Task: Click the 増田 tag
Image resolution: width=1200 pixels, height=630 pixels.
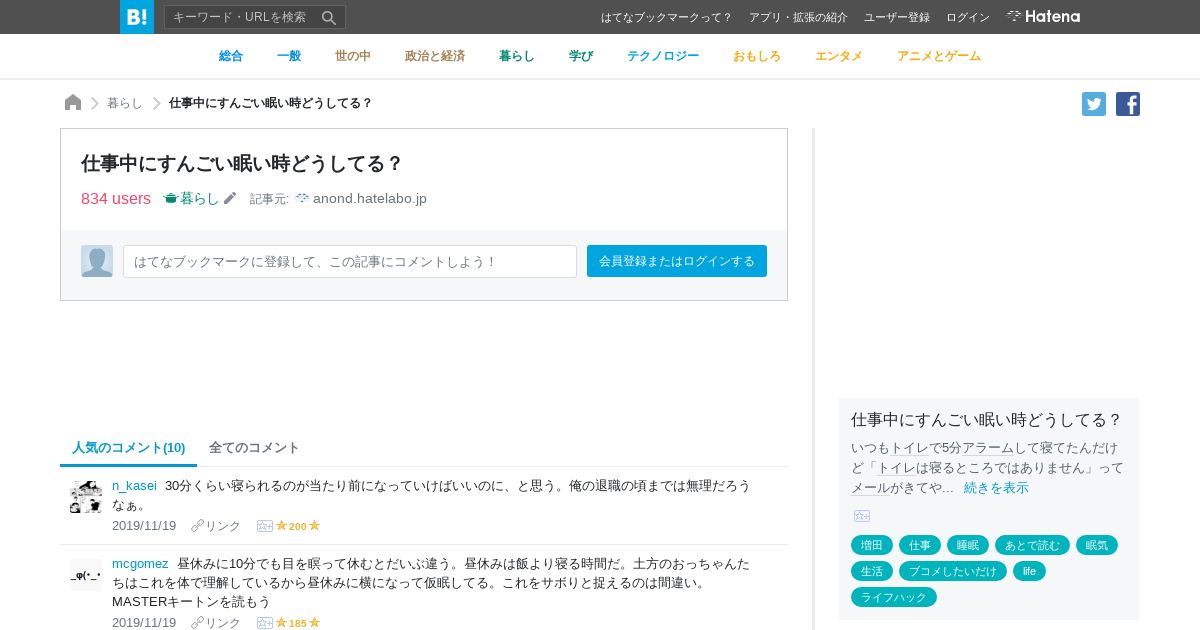Action: point(872,545)
